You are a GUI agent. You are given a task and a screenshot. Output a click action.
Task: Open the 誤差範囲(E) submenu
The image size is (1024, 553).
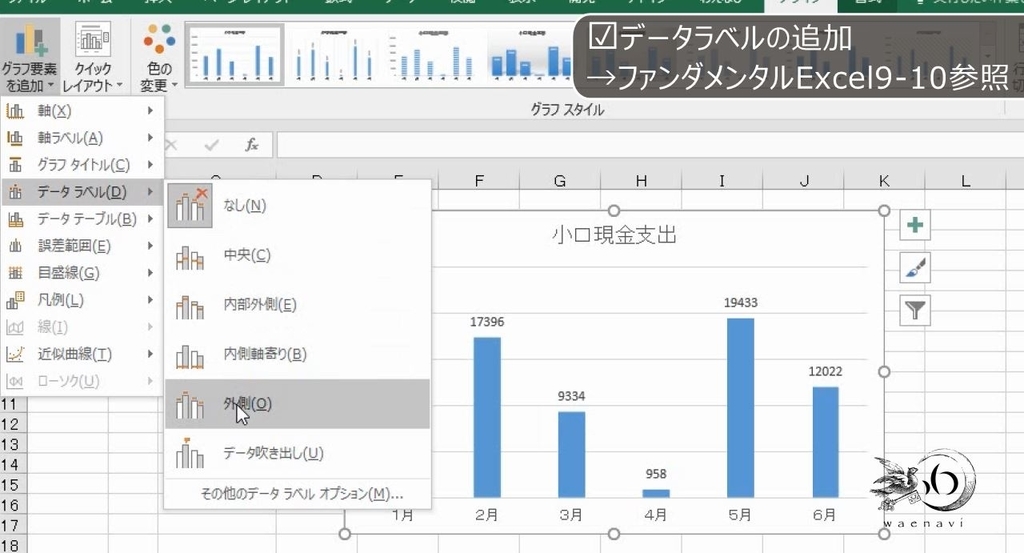pos(82,245)
